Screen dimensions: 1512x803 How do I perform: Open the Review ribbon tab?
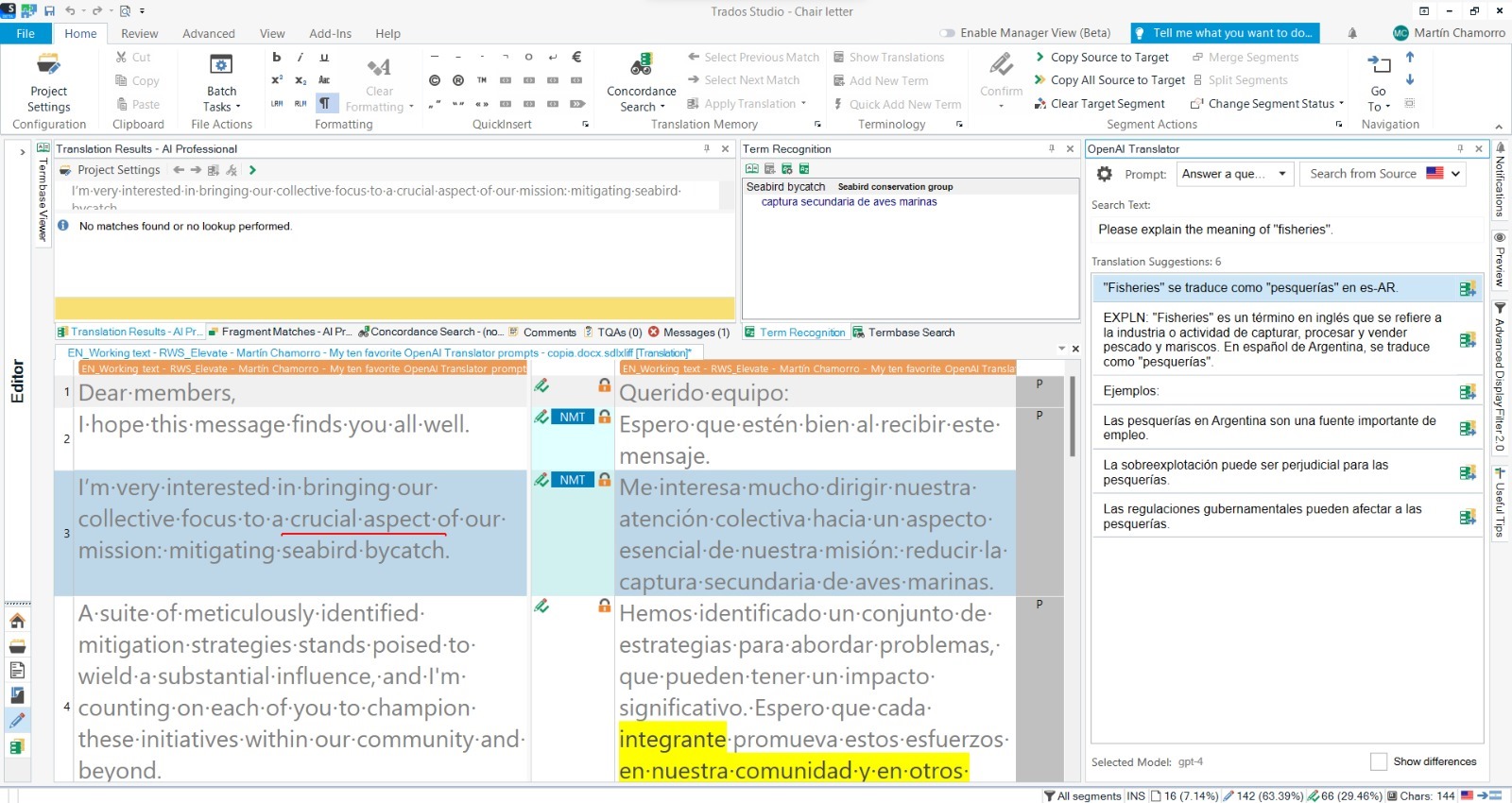point(139,33)
